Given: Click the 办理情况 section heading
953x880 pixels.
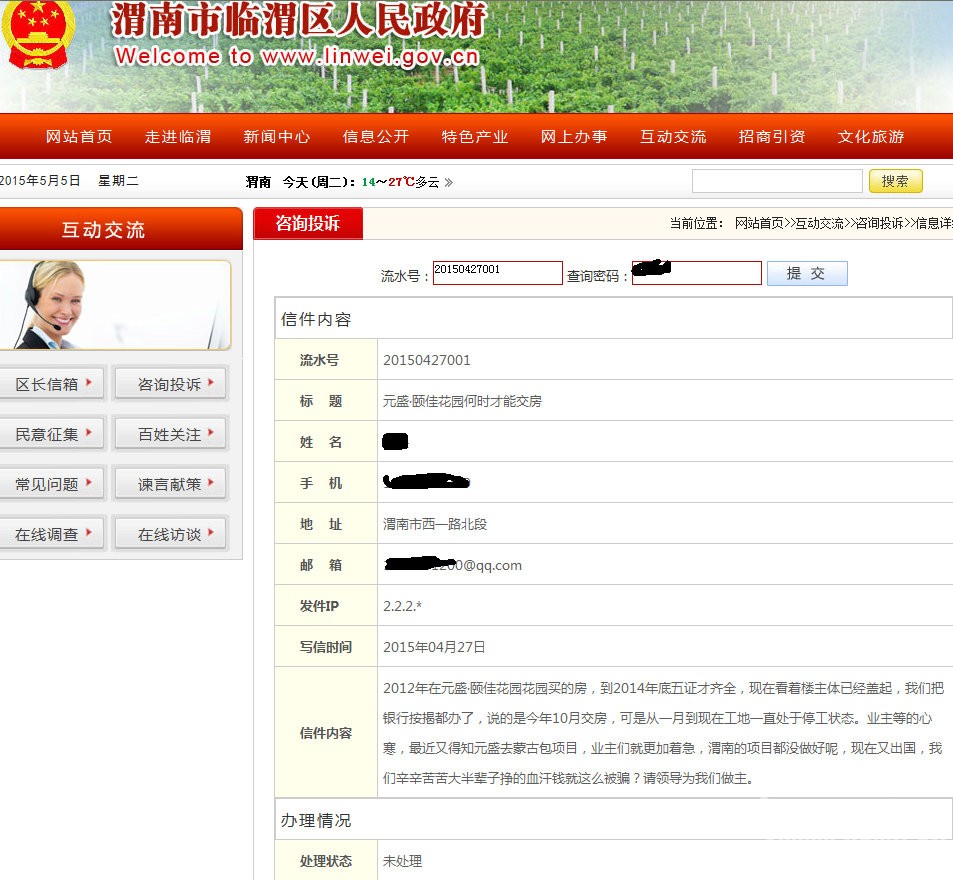Looking at the screenshot, I should click(316, 820).
